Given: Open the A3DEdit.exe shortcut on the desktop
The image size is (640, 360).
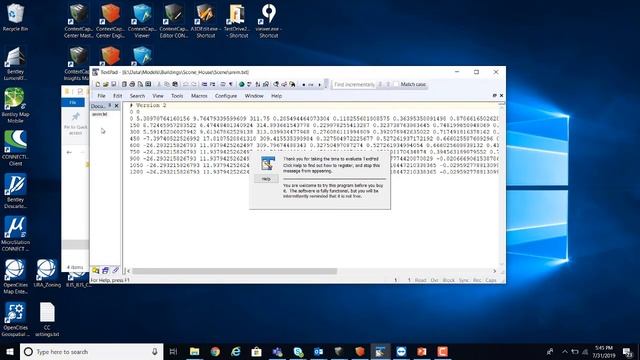Looking at the screenshot, I should coord(205,21).
